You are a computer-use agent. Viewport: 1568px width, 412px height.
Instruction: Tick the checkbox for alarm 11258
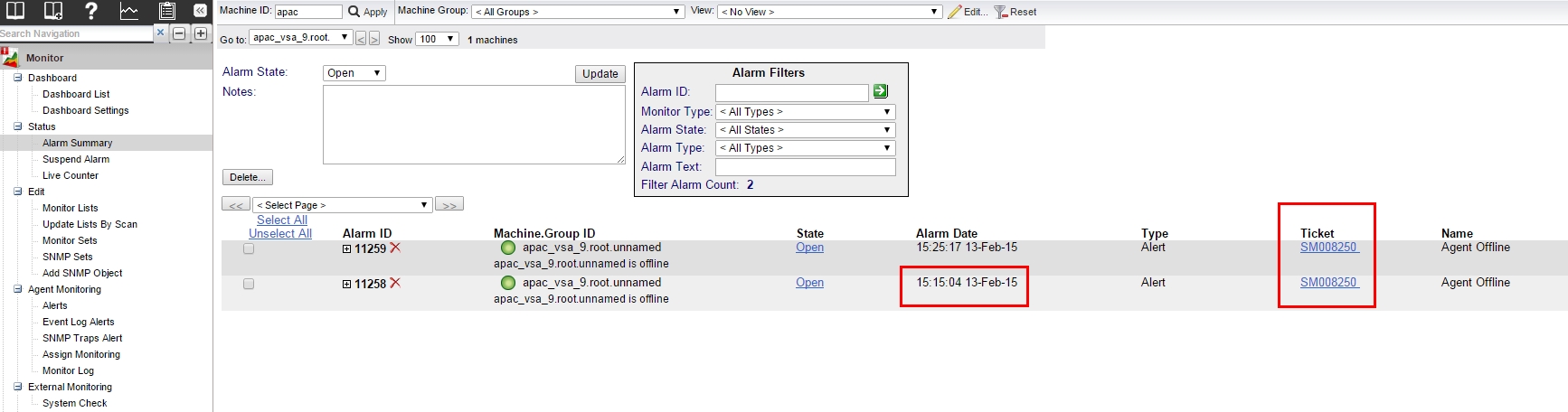pyautogui.click(x=249, y=284)
